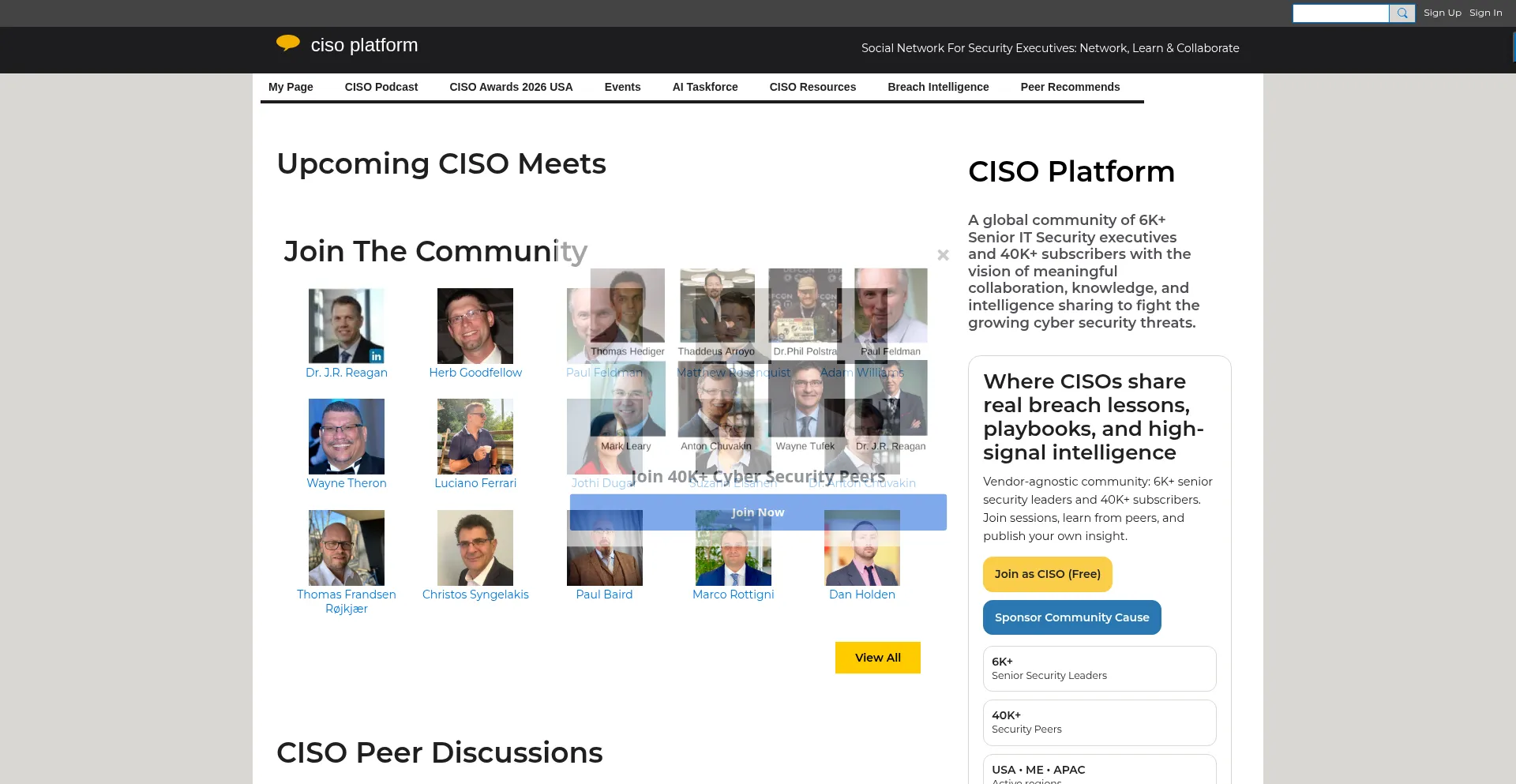
Task: Click the 40K+ Security Peers card
Action: click(x=1099, y=722)
